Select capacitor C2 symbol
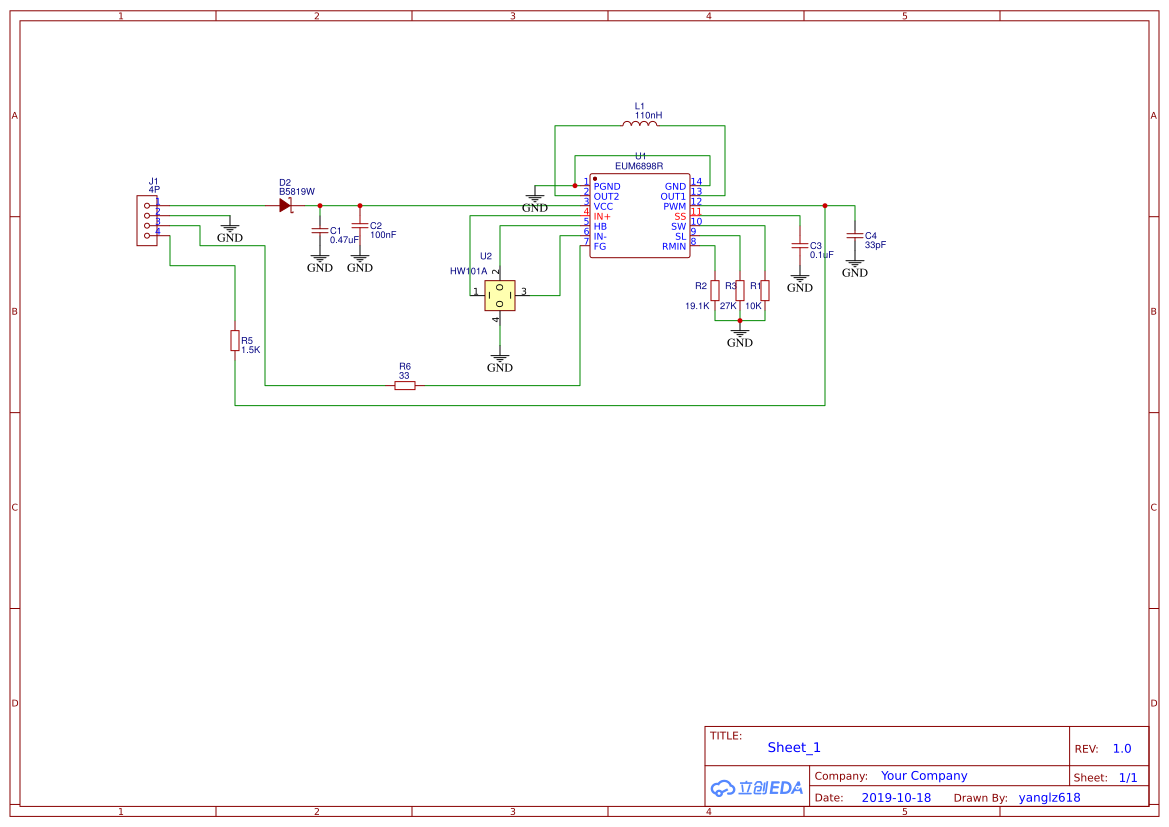1169x827 pixels. tap(360, 225)
